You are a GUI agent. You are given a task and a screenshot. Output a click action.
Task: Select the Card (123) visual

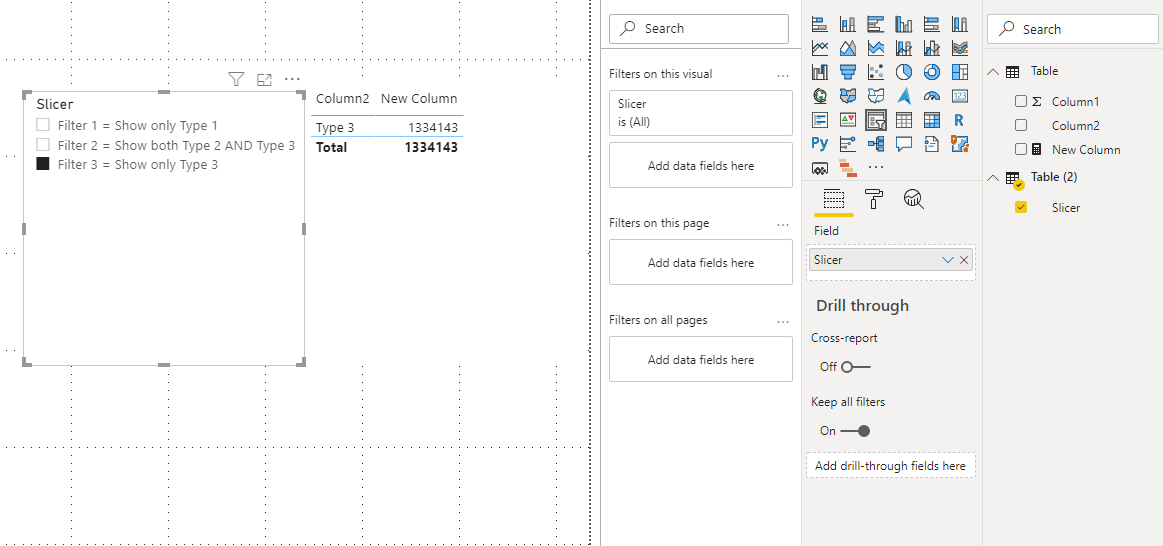960,96
